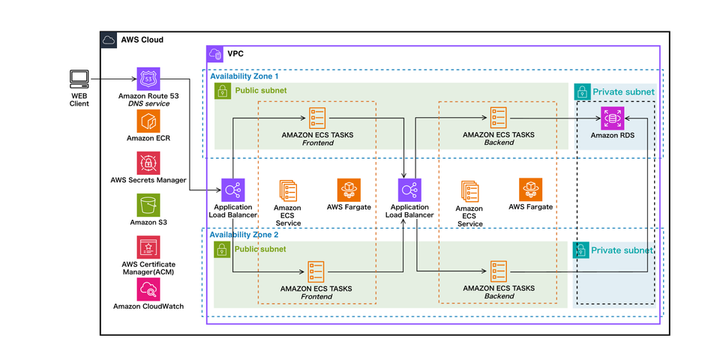Select the Amazon ECR icon
The image size is (720, 360).
[x=148, y=121]
